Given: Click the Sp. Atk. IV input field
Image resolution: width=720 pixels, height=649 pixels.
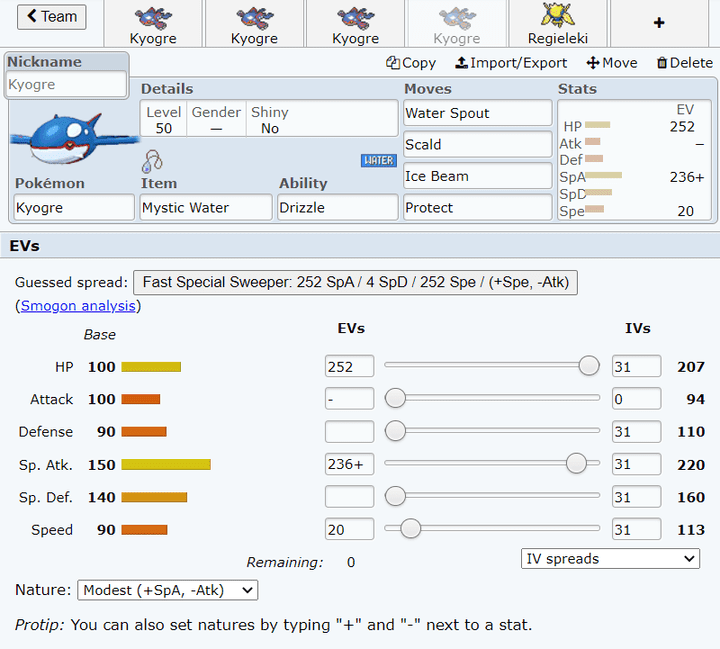Looking at the screenshot, I should (636, 464).
